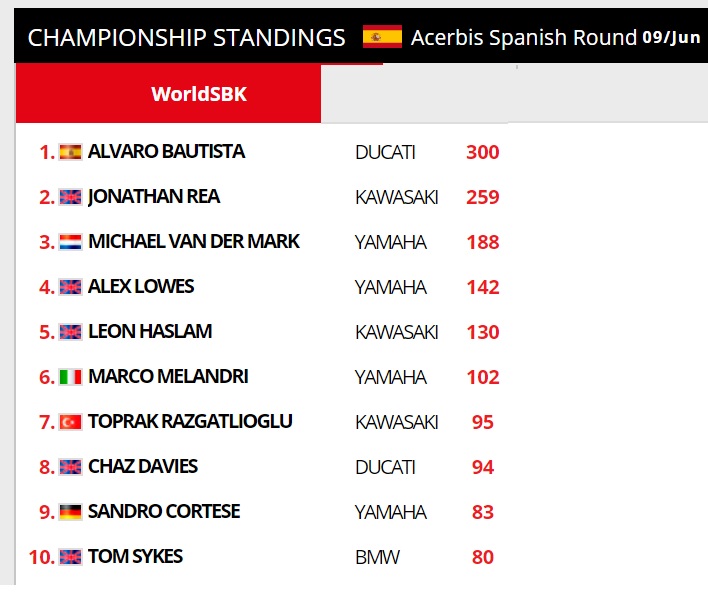Click Leon Haslam's name

click(x=150, y=331)
